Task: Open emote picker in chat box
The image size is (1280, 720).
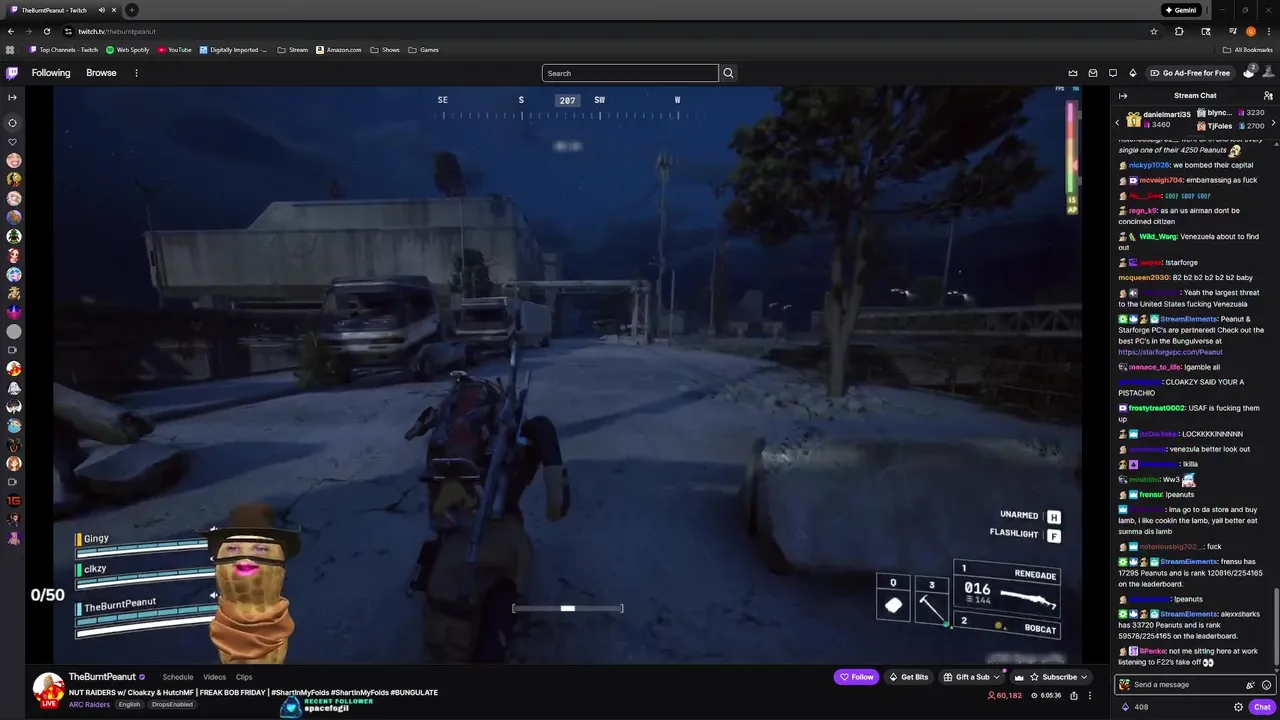Action: point(1266,685)
